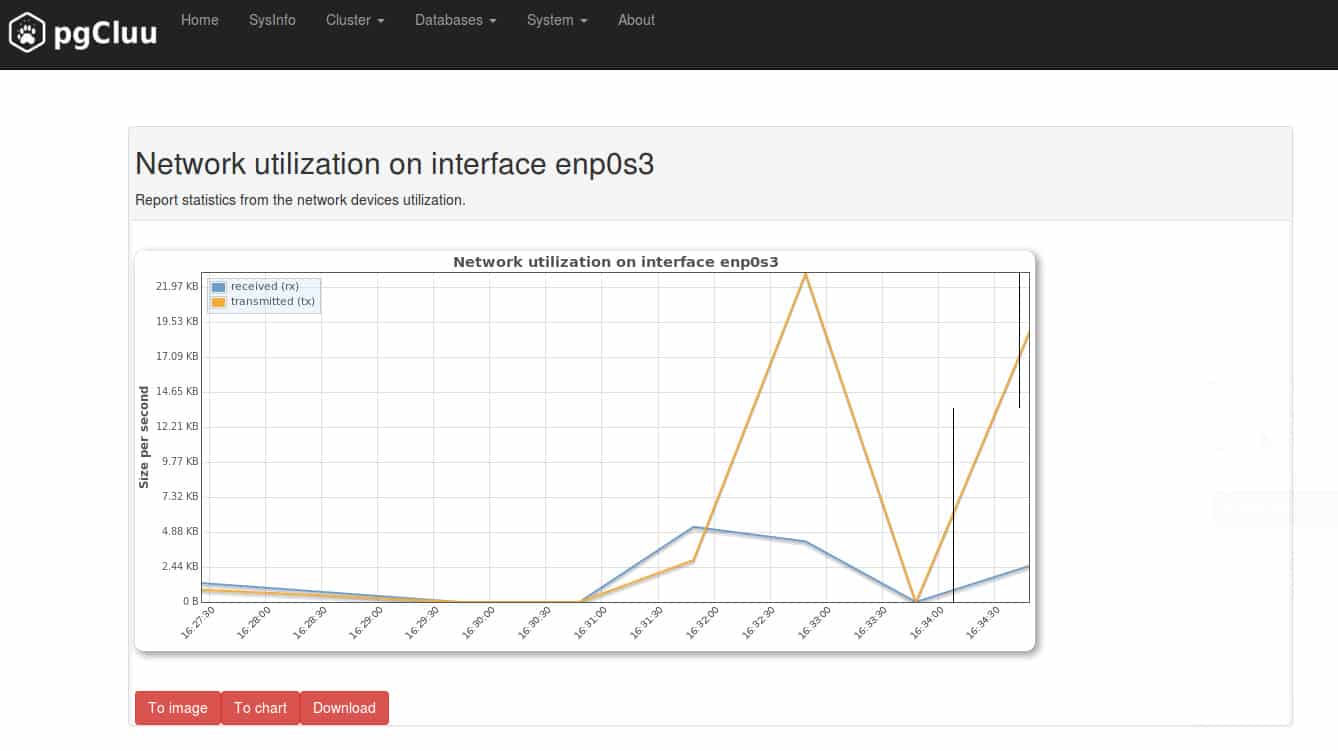Viewport: 1338px width, 751px height.
Task: Toggle the transmitted (tx) legend label
Action: click(x=273, y=301)
